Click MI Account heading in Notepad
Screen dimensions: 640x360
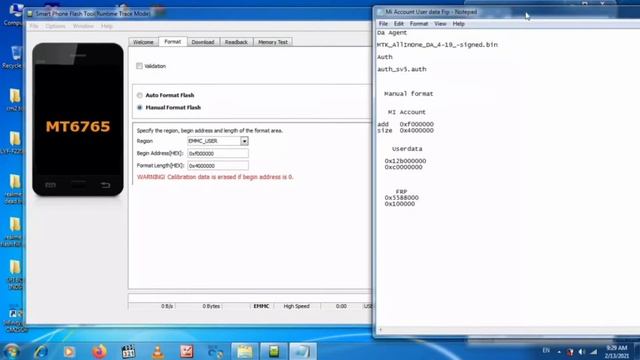pos(407,112)
